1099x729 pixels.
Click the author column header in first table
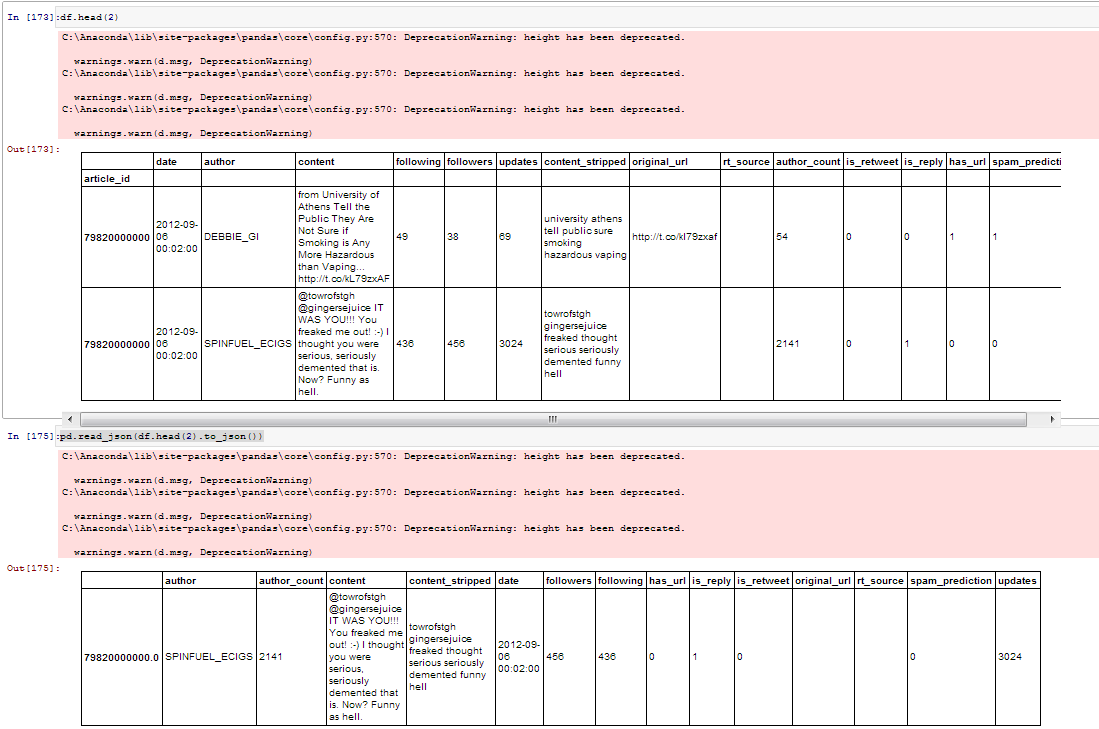(x=248, y=161)
